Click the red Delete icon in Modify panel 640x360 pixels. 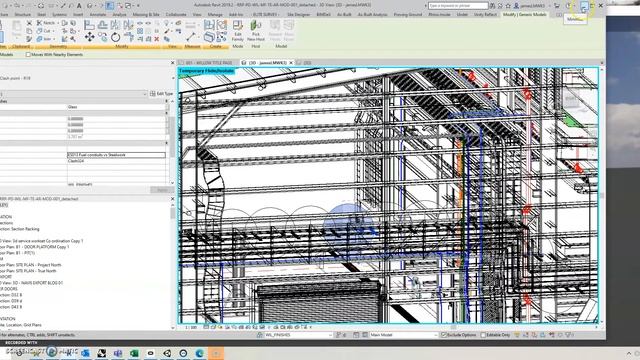pos(157,39)
